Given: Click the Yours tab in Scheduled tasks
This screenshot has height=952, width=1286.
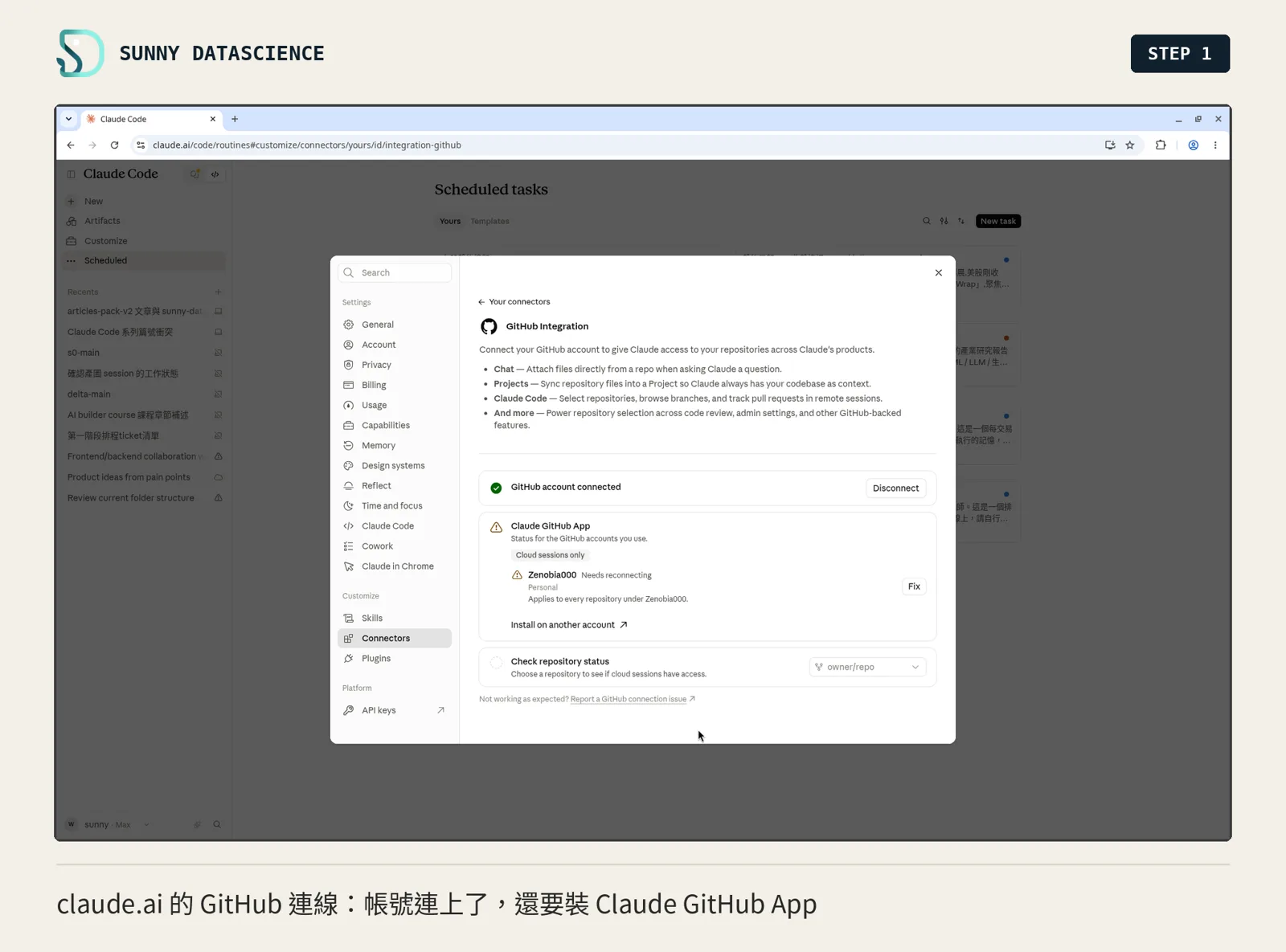Looking at the screenshot, I should pos(450,221).
